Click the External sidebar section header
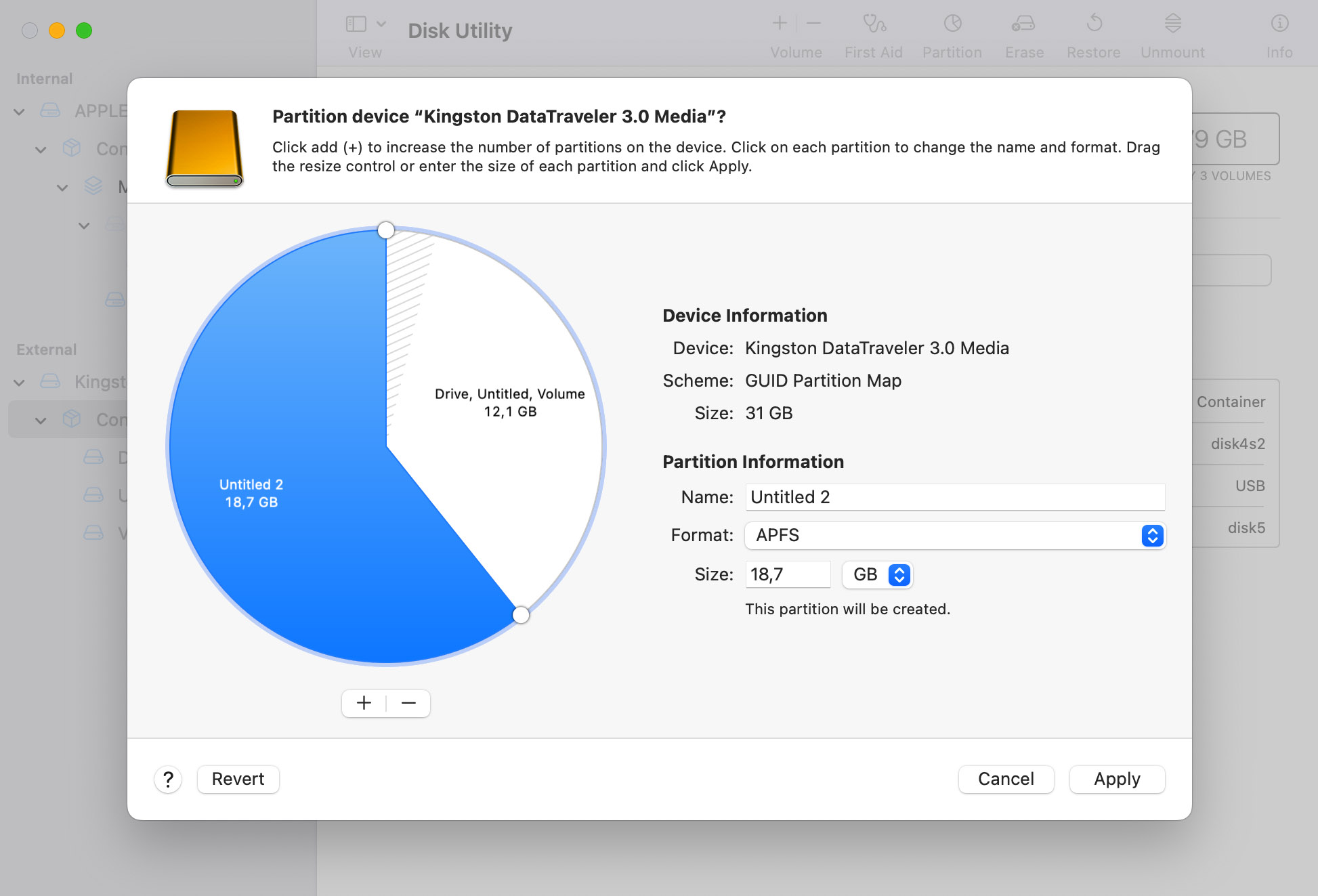Viewport: 1318px width, 896px height. (x=47, y=350)
